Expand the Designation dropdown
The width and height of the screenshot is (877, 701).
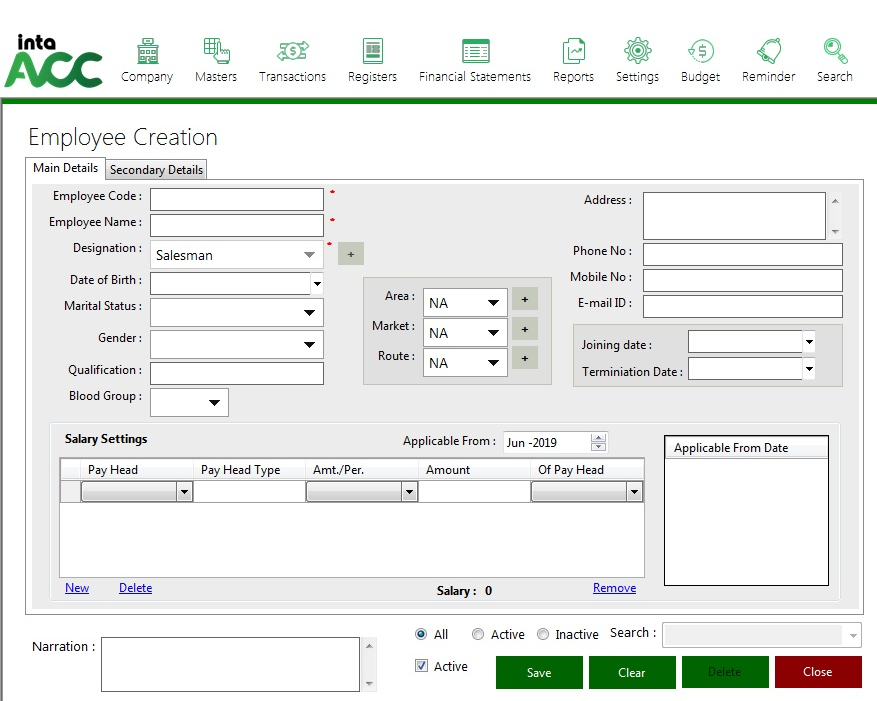click(309, 255)
